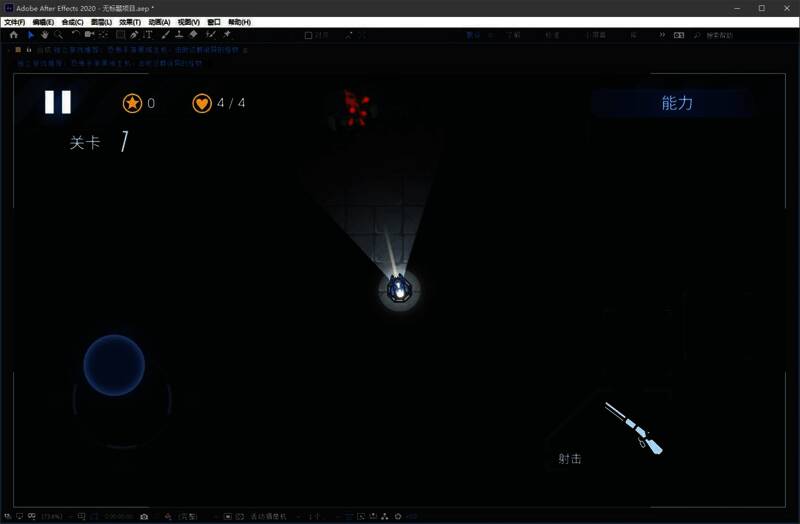
Task: Toggle the snapping checkbox in toolbar
Action: [309, 35]
